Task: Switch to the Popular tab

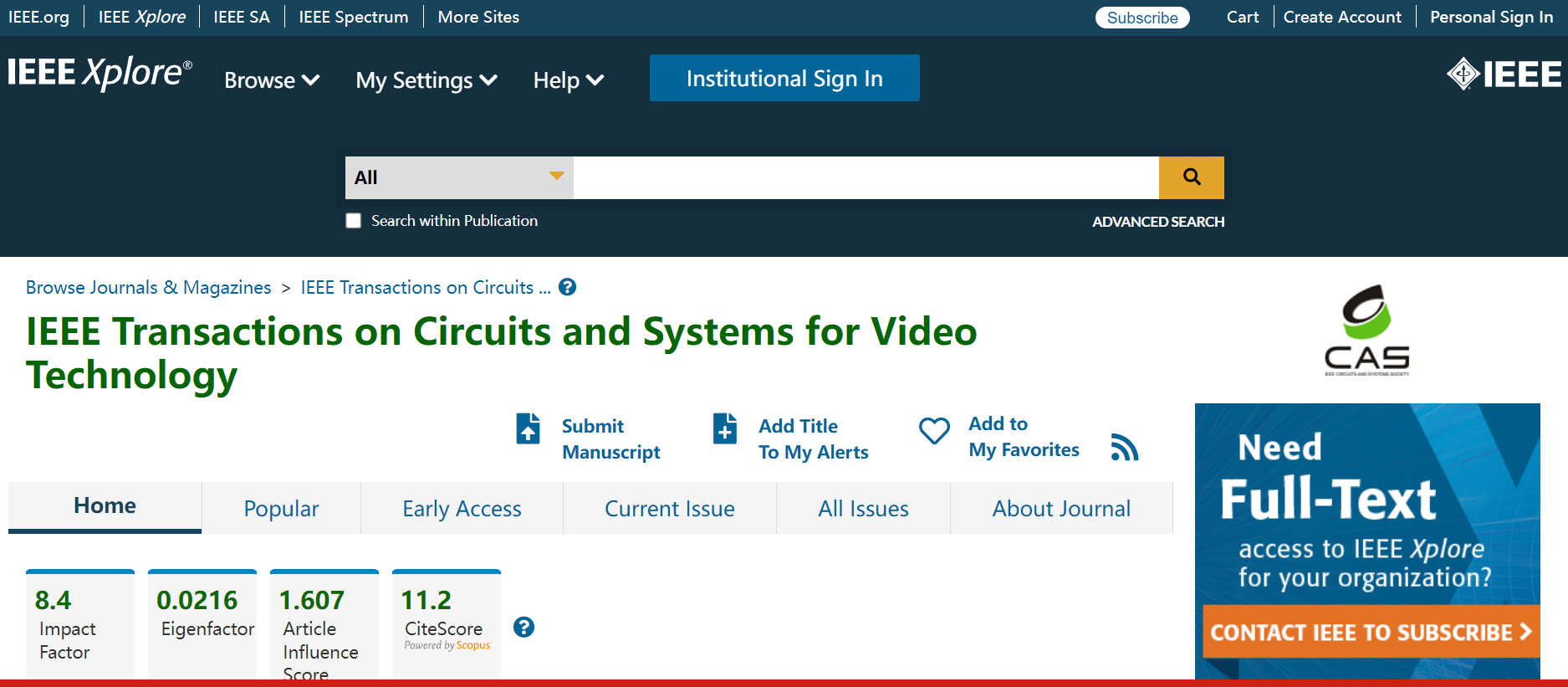Action: coord(281,508)
